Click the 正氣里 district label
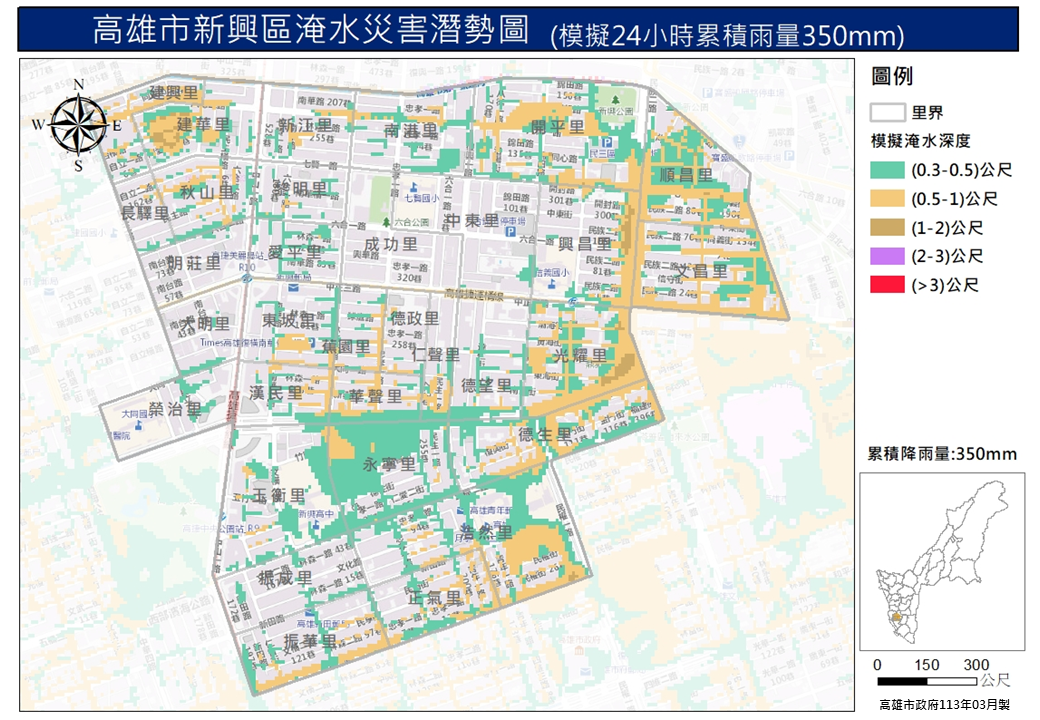This screenshot has width=1040, height=720. click(435, 598)
